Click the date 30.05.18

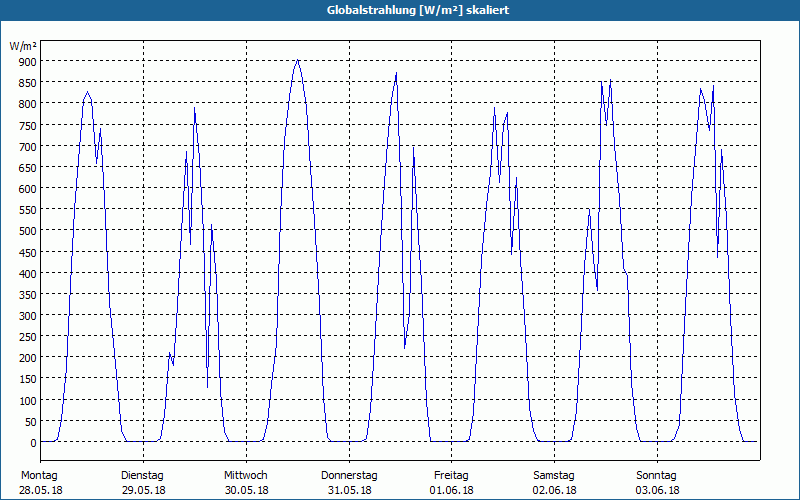(246, 490)
